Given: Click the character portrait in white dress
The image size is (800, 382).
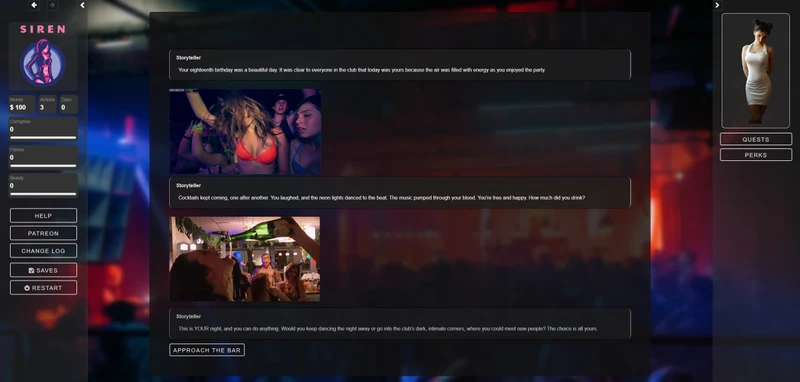Looking at the screenshot, I should point(756,71).
